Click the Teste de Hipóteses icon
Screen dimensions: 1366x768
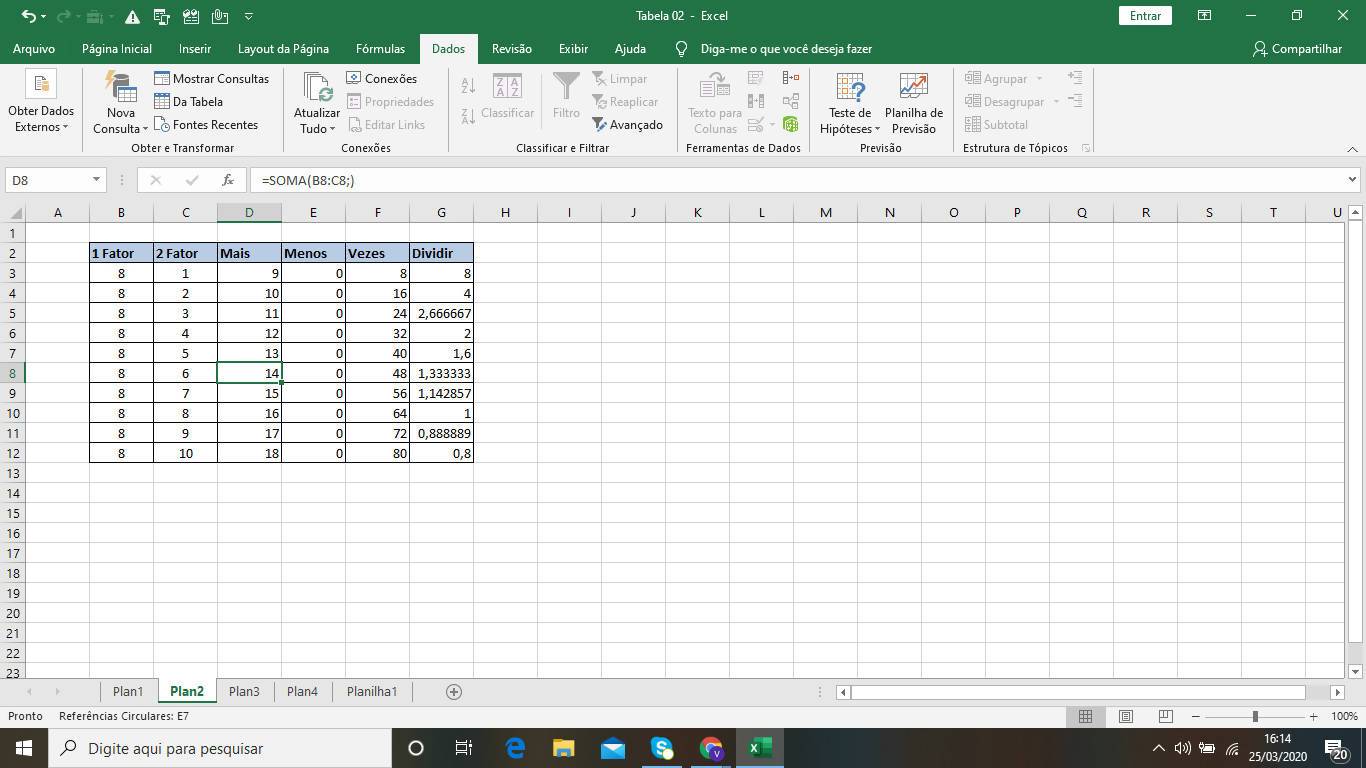[850, 87]
